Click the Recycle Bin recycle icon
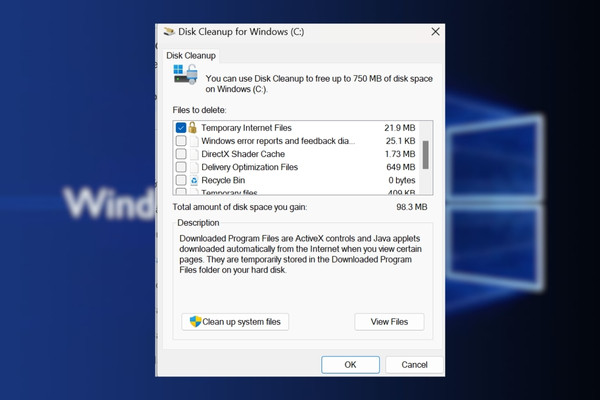 pos(194,180)
